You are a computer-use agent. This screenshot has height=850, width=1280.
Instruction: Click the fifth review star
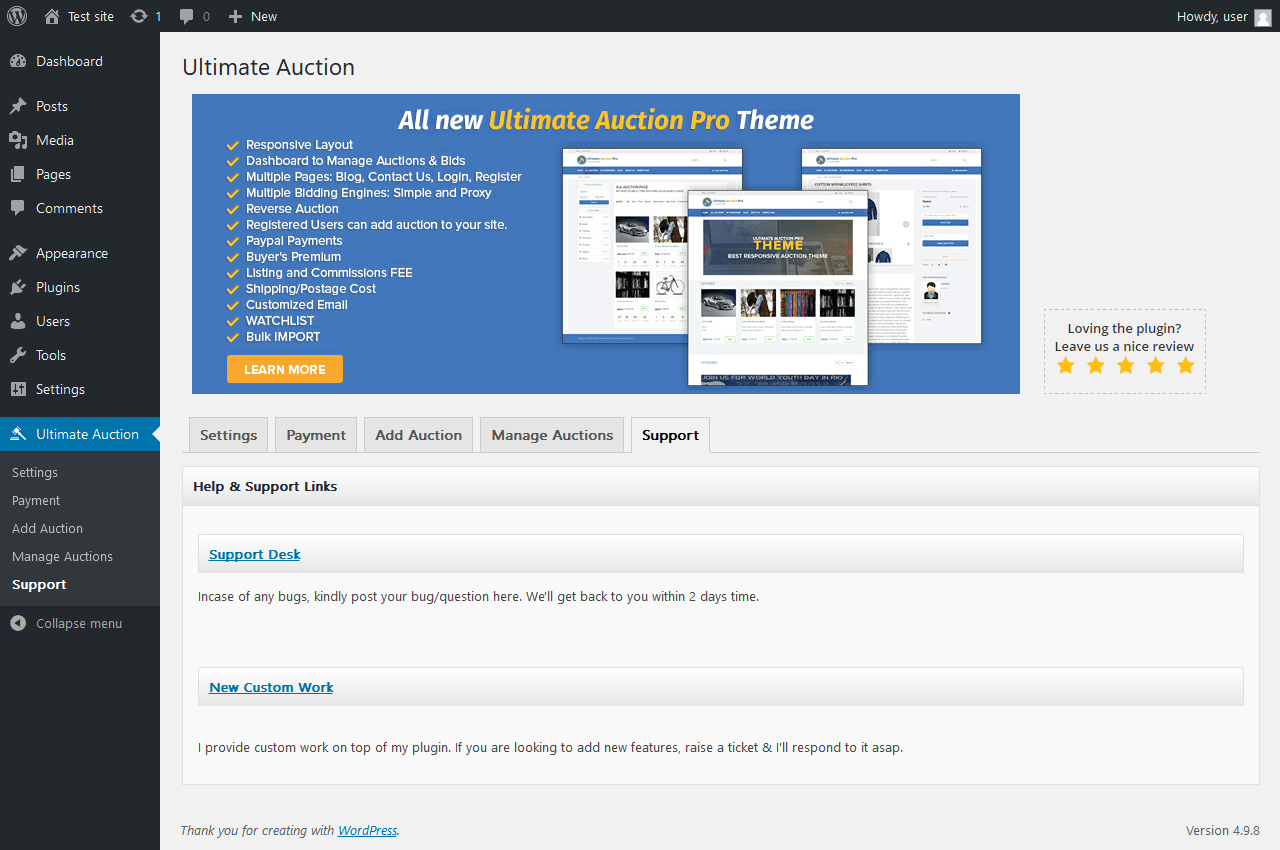(1186, 365)
